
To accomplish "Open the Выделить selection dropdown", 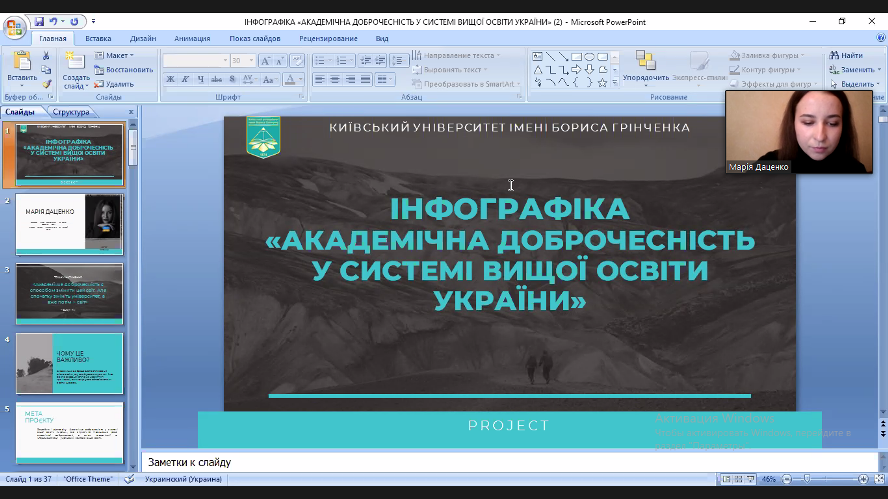I will 856,84.
